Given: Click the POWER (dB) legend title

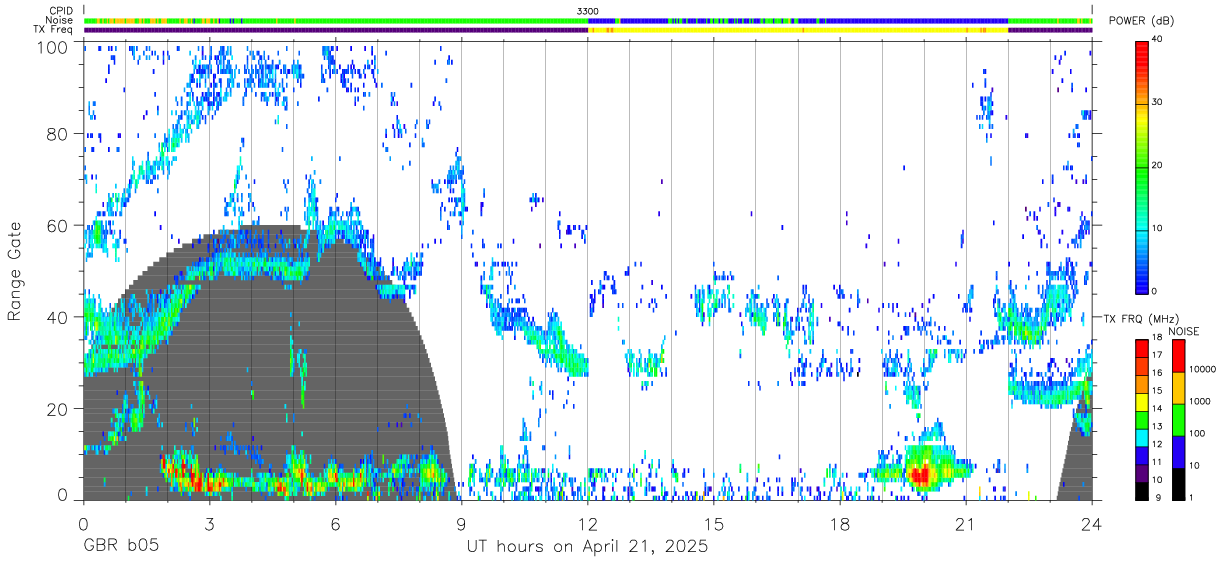Looking at the screenshot, I should pos(1141,21).
